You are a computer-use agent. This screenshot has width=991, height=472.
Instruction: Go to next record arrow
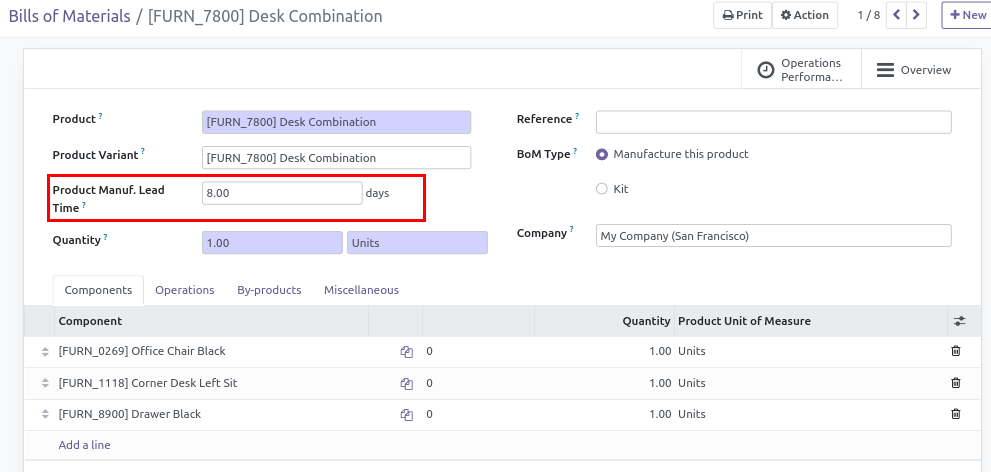click(916, 15)
